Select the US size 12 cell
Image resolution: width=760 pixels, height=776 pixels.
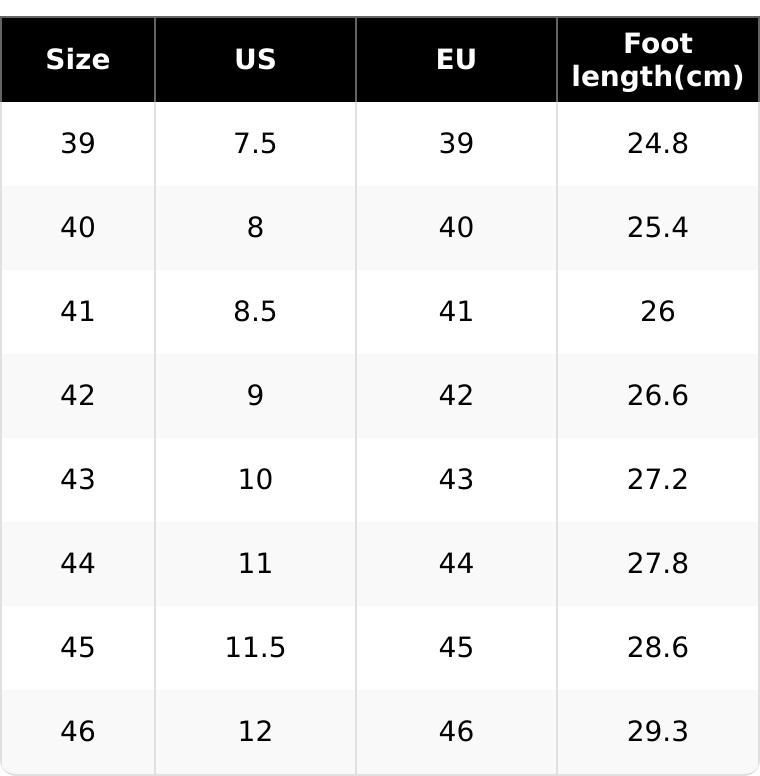point(255,732)
